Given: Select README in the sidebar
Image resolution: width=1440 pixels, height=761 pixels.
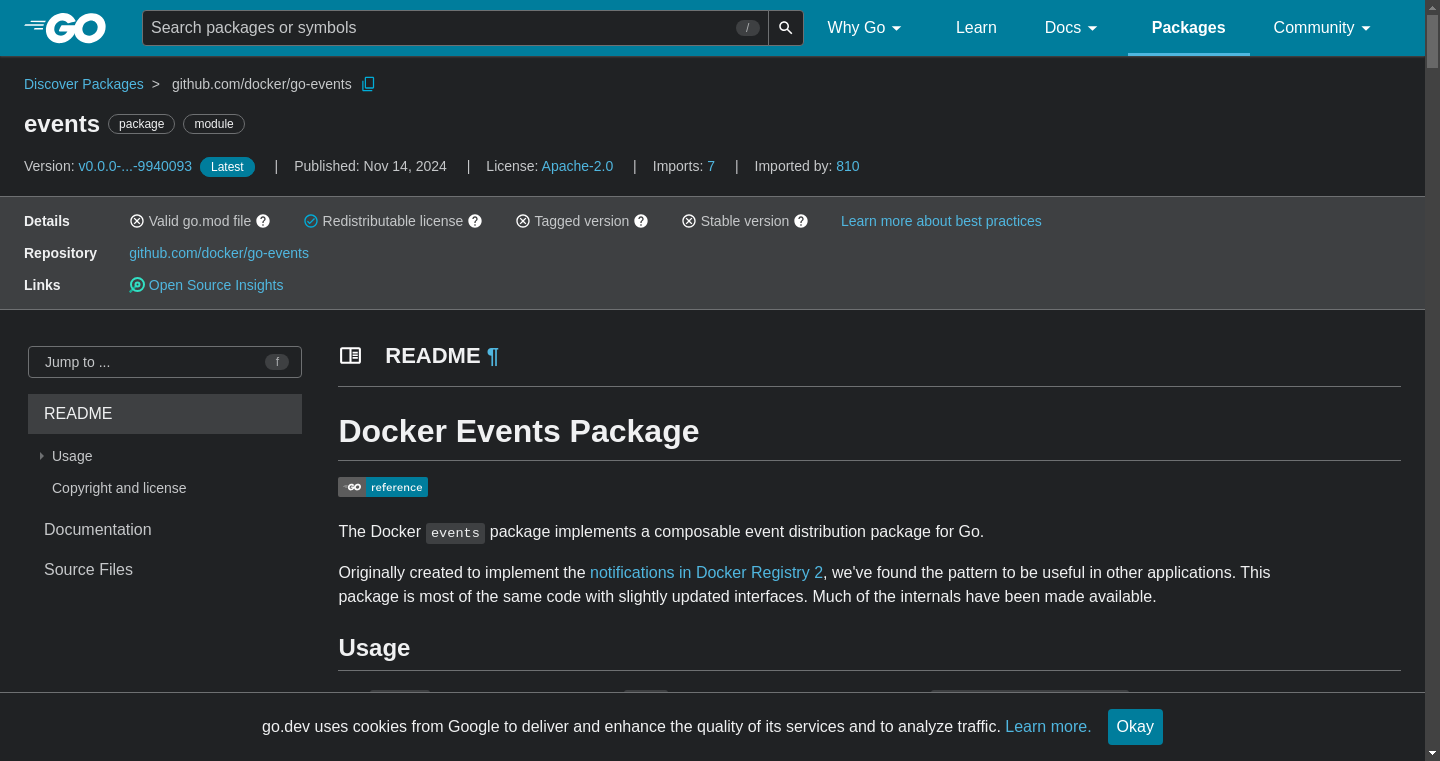Looking at the screenshot, I should (165, 414).
